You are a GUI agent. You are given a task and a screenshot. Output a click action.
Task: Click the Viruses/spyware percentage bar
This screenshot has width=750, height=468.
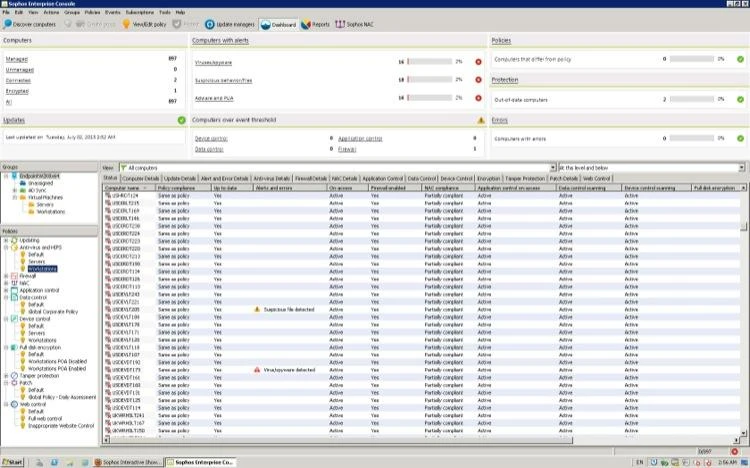(x=430, y=62)
